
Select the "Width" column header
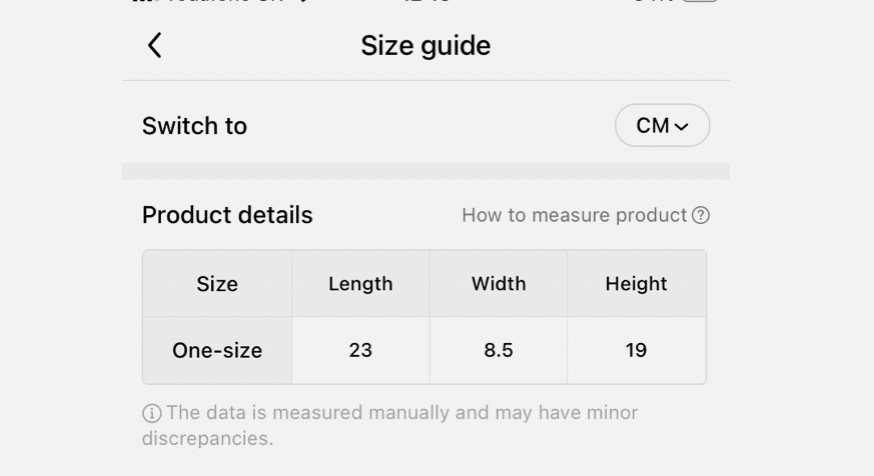point(498,284)
